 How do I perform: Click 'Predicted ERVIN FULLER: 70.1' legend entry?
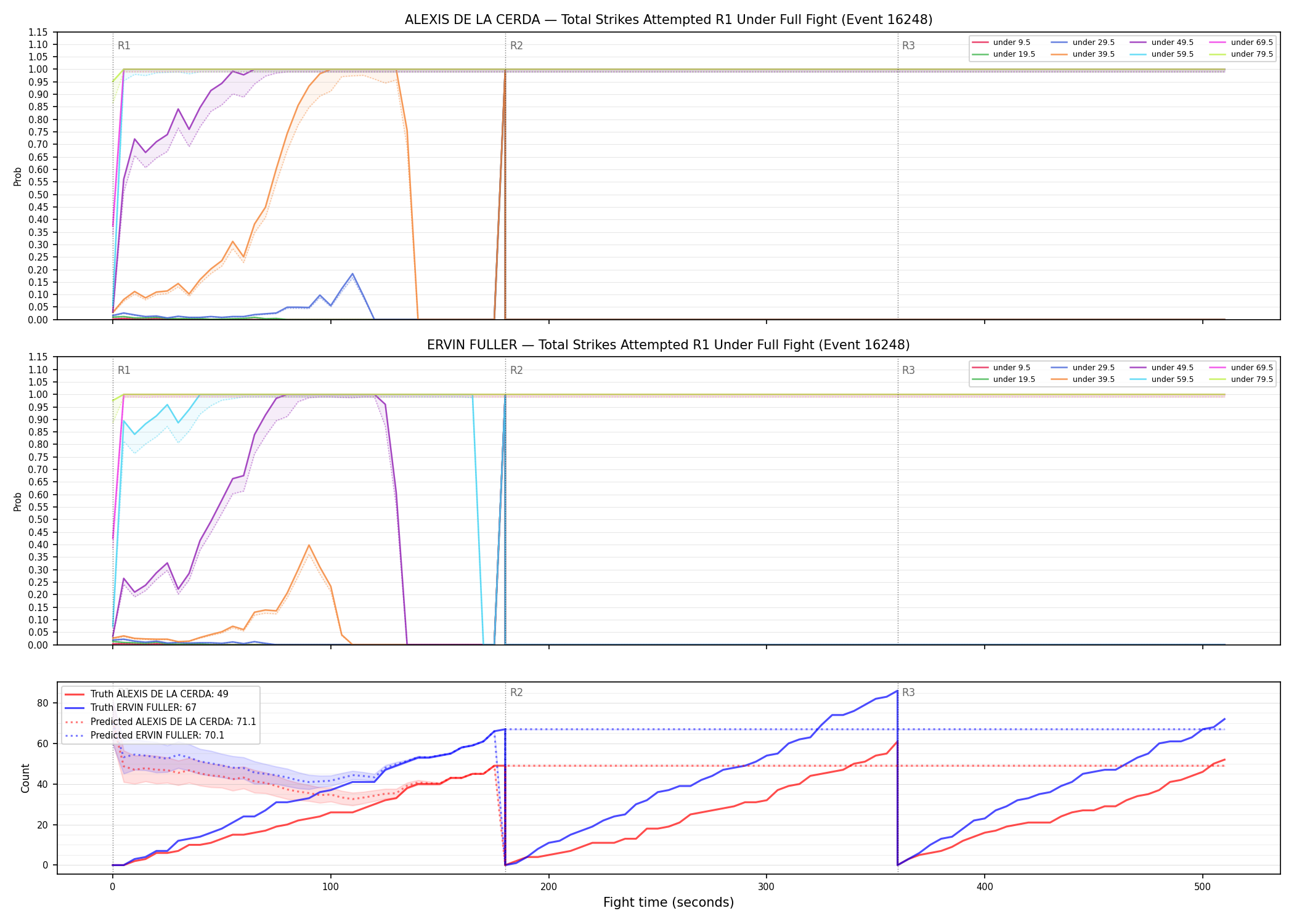[144, 736]
